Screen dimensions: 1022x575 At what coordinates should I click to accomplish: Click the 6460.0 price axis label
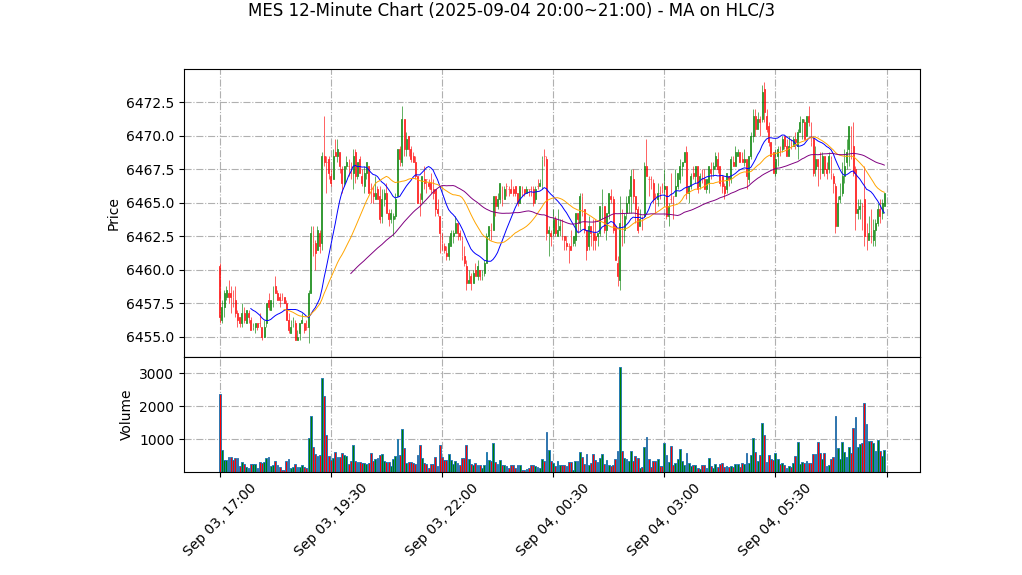click(150, 271)
